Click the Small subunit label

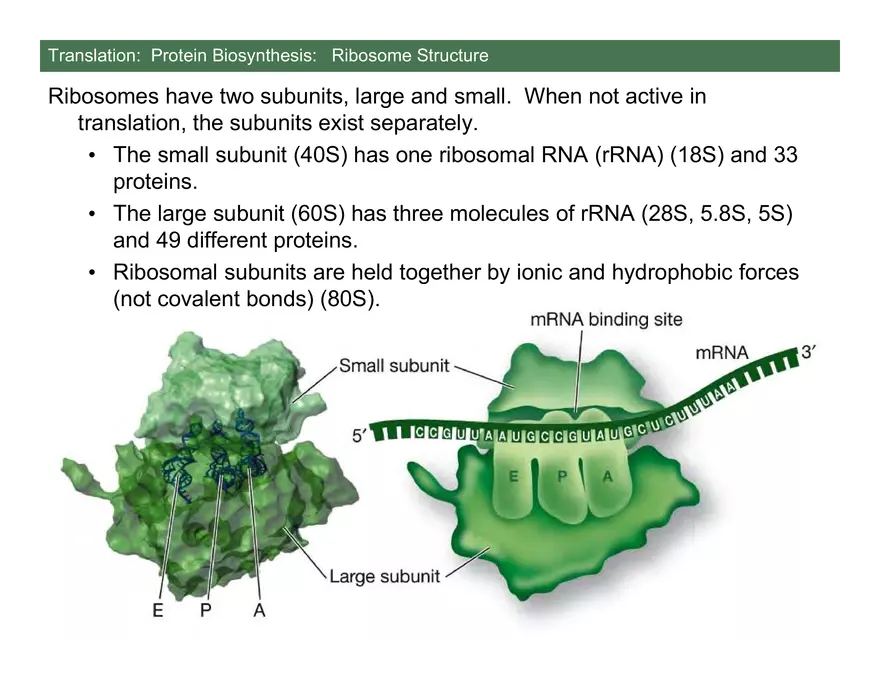click(394, 366)
